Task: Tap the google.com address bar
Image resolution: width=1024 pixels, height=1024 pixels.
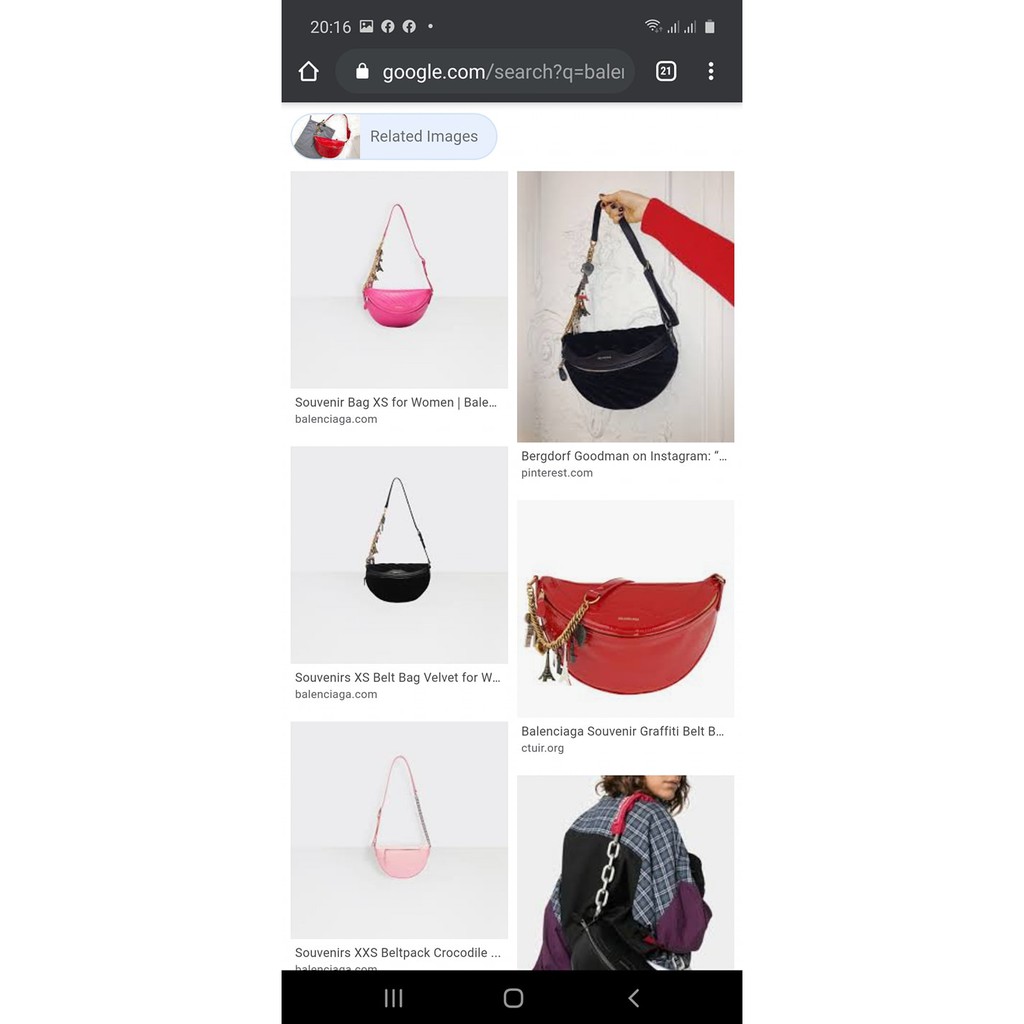Action: (x=485, y=71)
